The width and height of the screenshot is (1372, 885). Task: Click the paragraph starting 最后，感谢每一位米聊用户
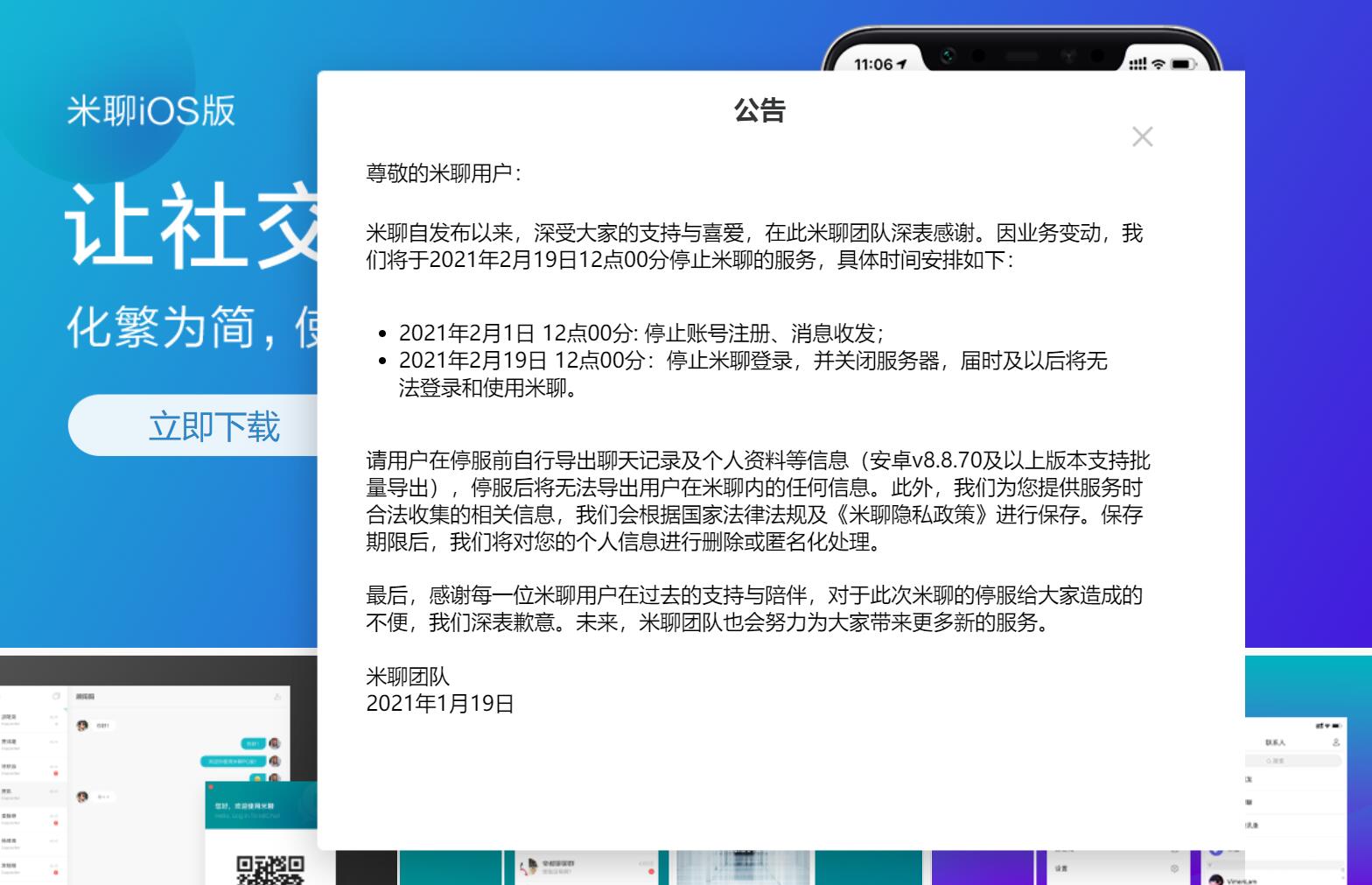pyautogui.click(x=754, y=608)
